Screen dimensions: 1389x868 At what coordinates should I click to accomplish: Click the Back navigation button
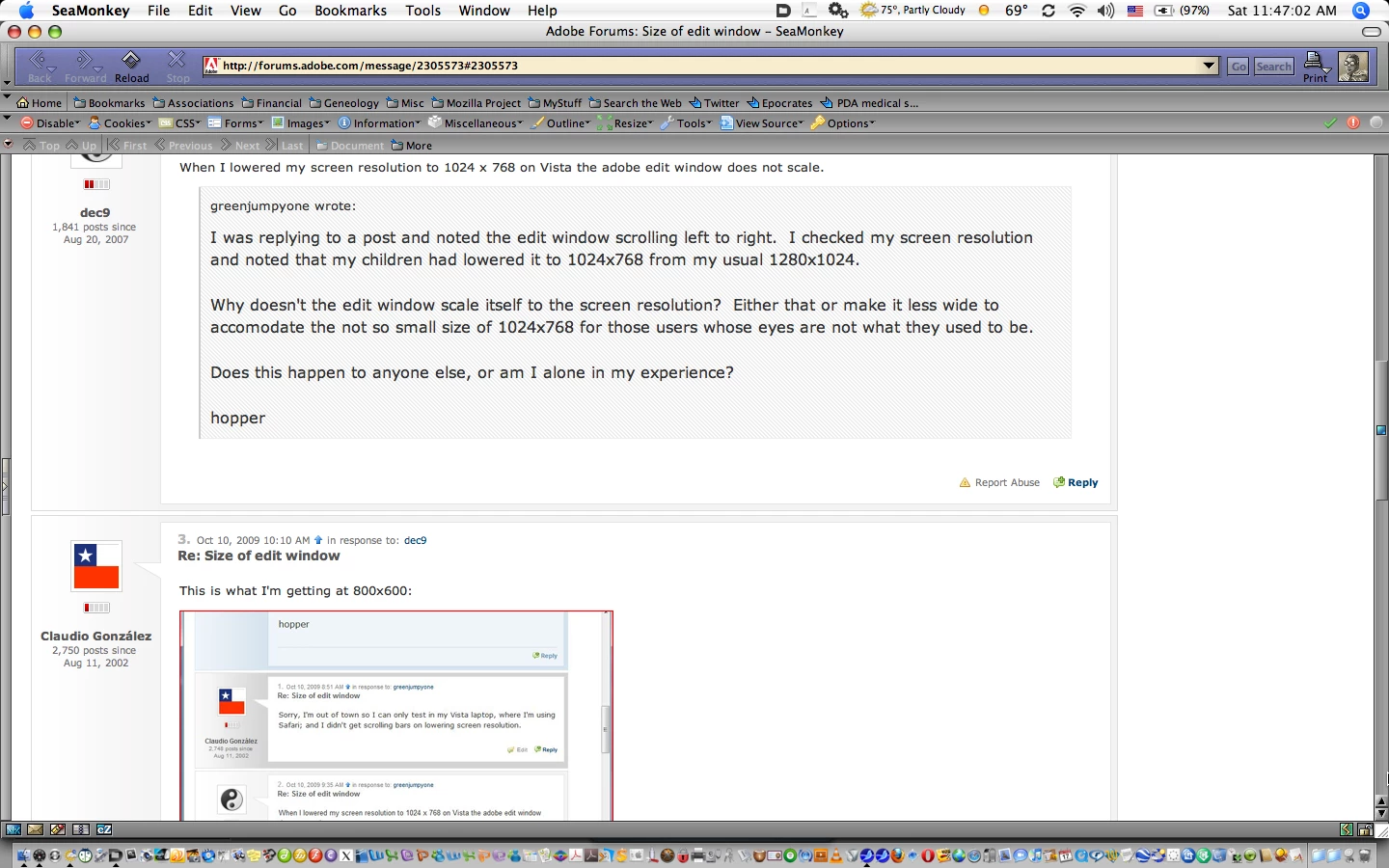[x=40, y=67]
